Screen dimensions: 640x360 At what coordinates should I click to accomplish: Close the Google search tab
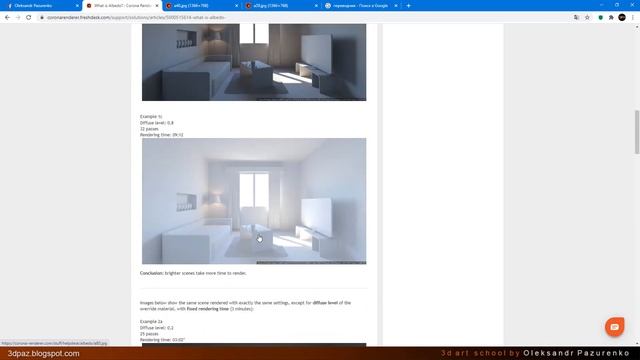(x=396, y=6)
